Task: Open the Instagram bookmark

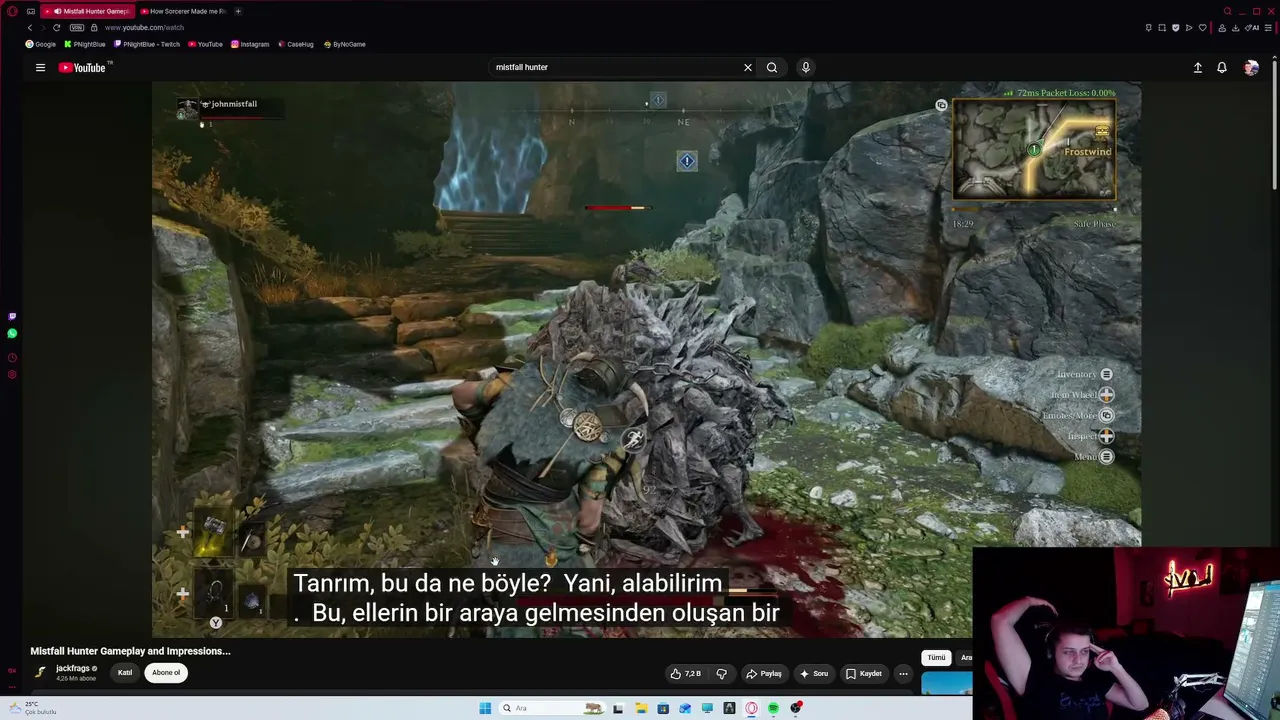Action: coord(250,44)
